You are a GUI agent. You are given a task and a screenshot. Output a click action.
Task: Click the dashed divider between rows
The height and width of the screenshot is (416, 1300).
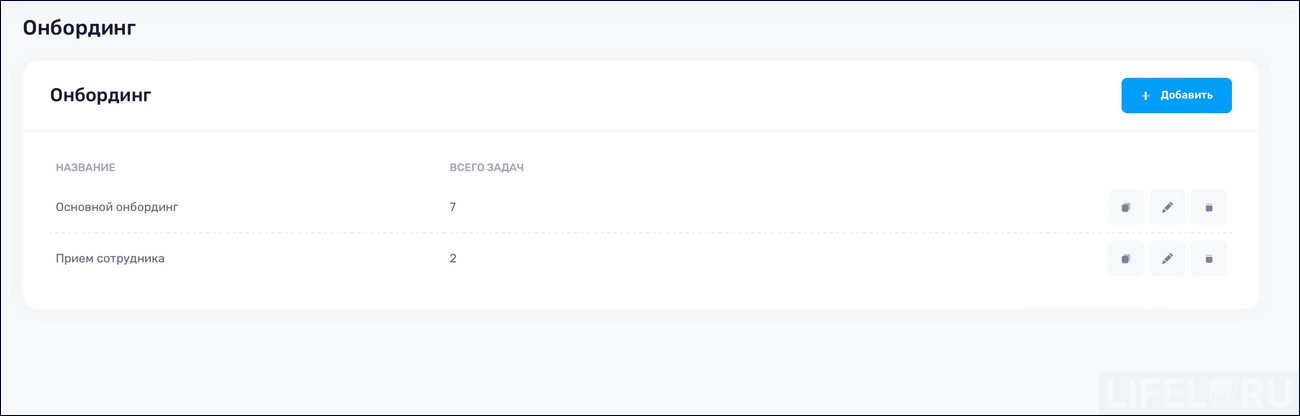[x=640, y=233]
